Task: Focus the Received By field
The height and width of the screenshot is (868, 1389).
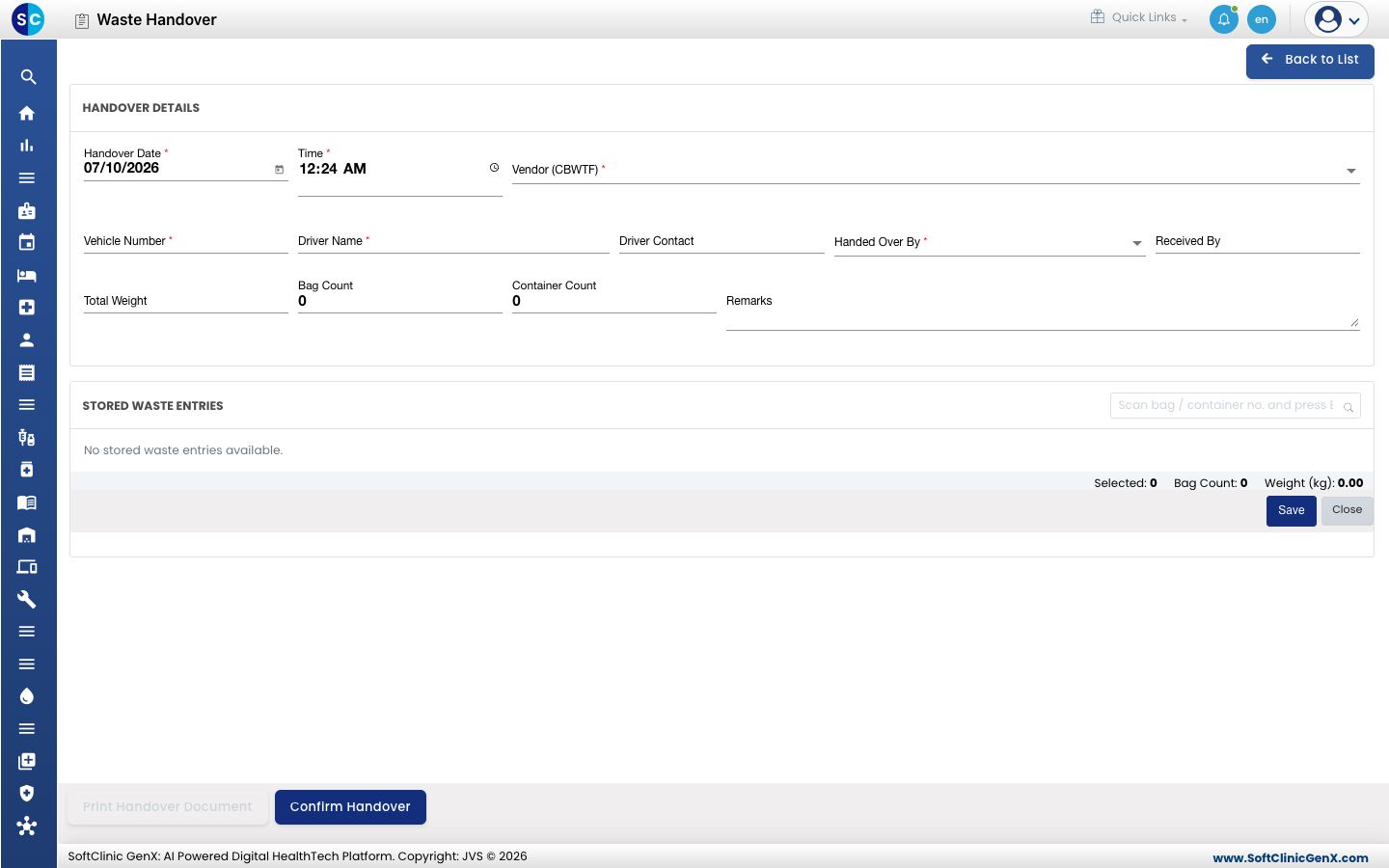Action: coord(1258,241)
